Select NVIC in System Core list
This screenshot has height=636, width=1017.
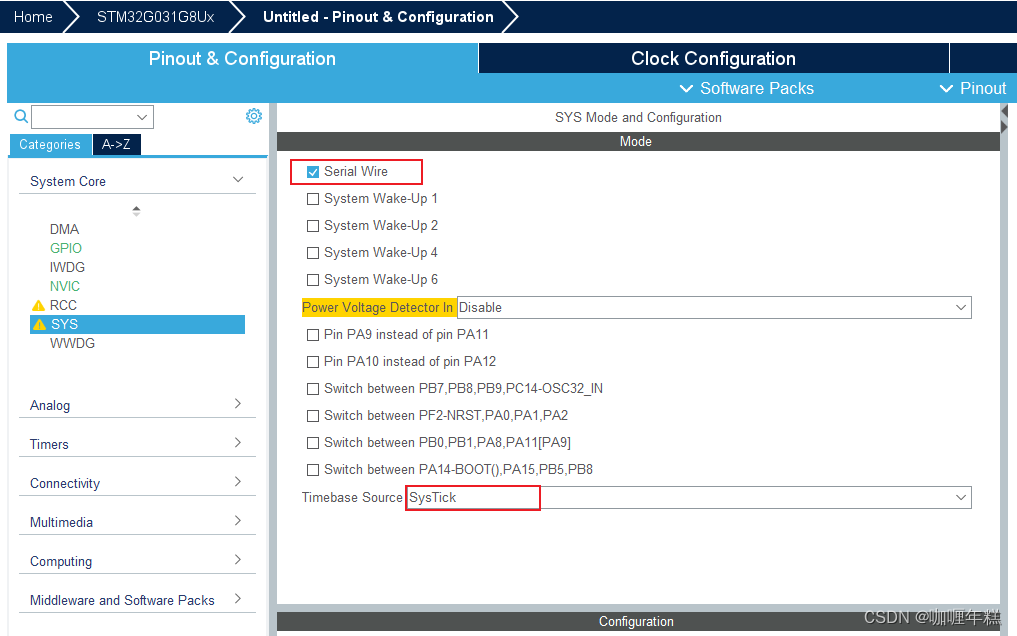[x=65, y=286]
